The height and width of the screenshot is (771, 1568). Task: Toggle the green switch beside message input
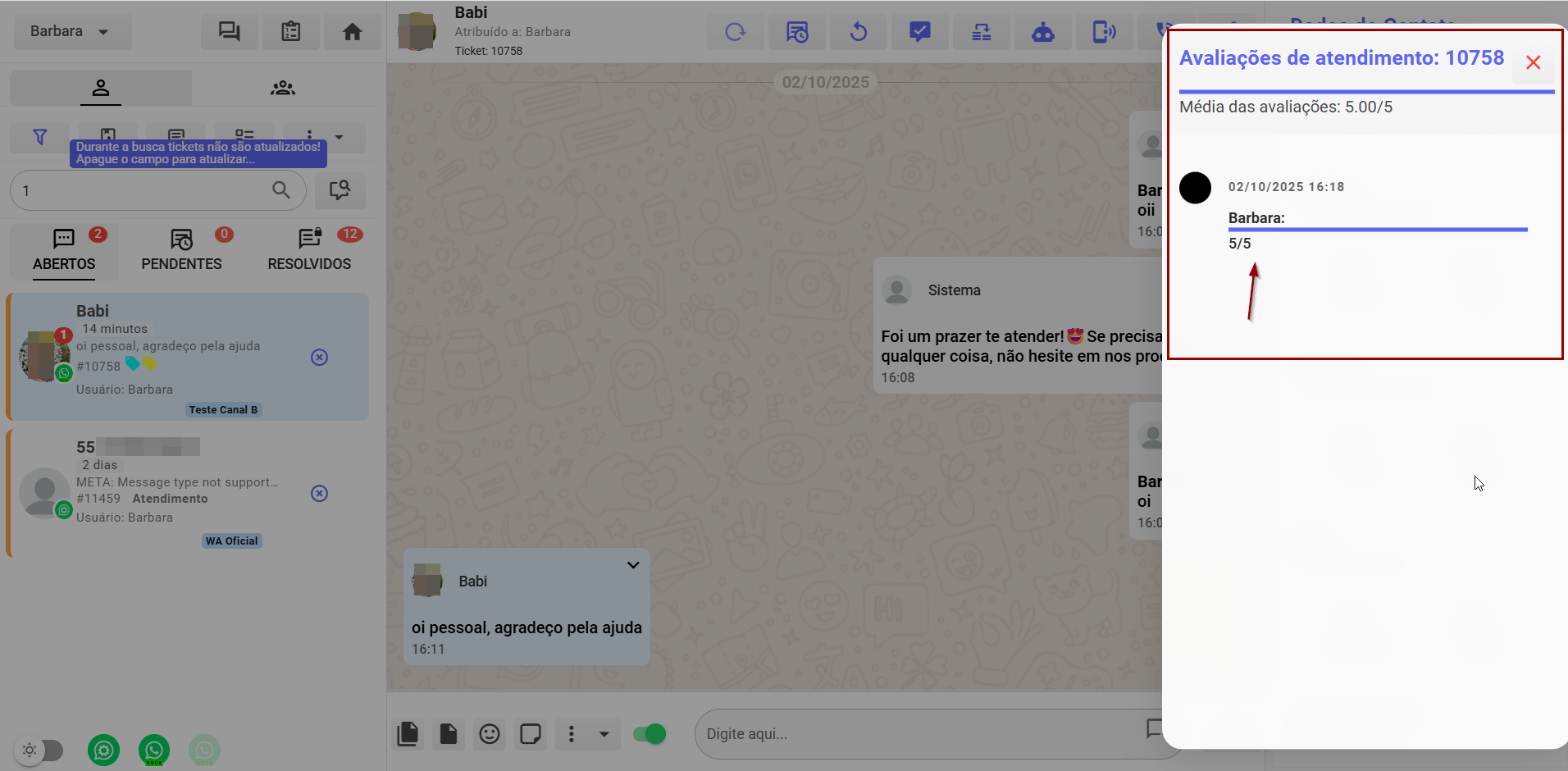[x=650, y=734]
